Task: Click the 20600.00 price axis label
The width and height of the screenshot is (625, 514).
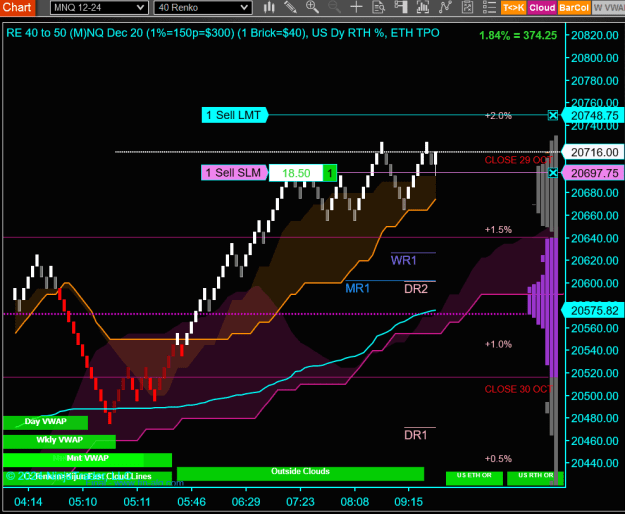Action: pos(595,283)
